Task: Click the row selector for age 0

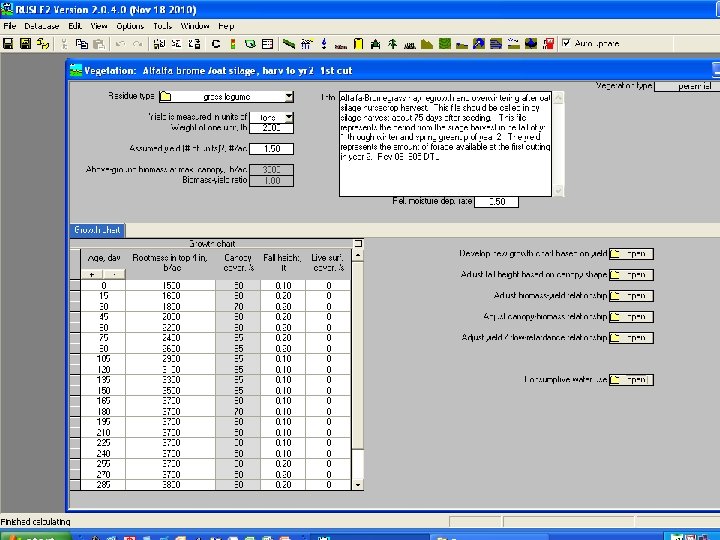Action: coord(75,285)
